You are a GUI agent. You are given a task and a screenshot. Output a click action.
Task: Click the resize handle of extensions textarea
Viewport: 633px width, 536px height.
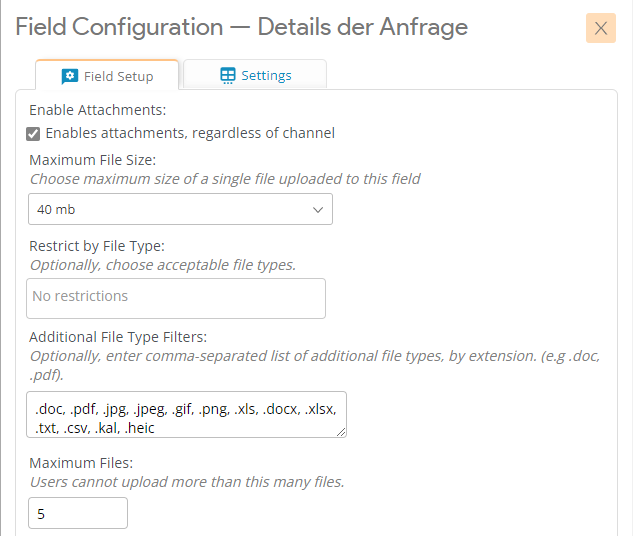[341, 431]
